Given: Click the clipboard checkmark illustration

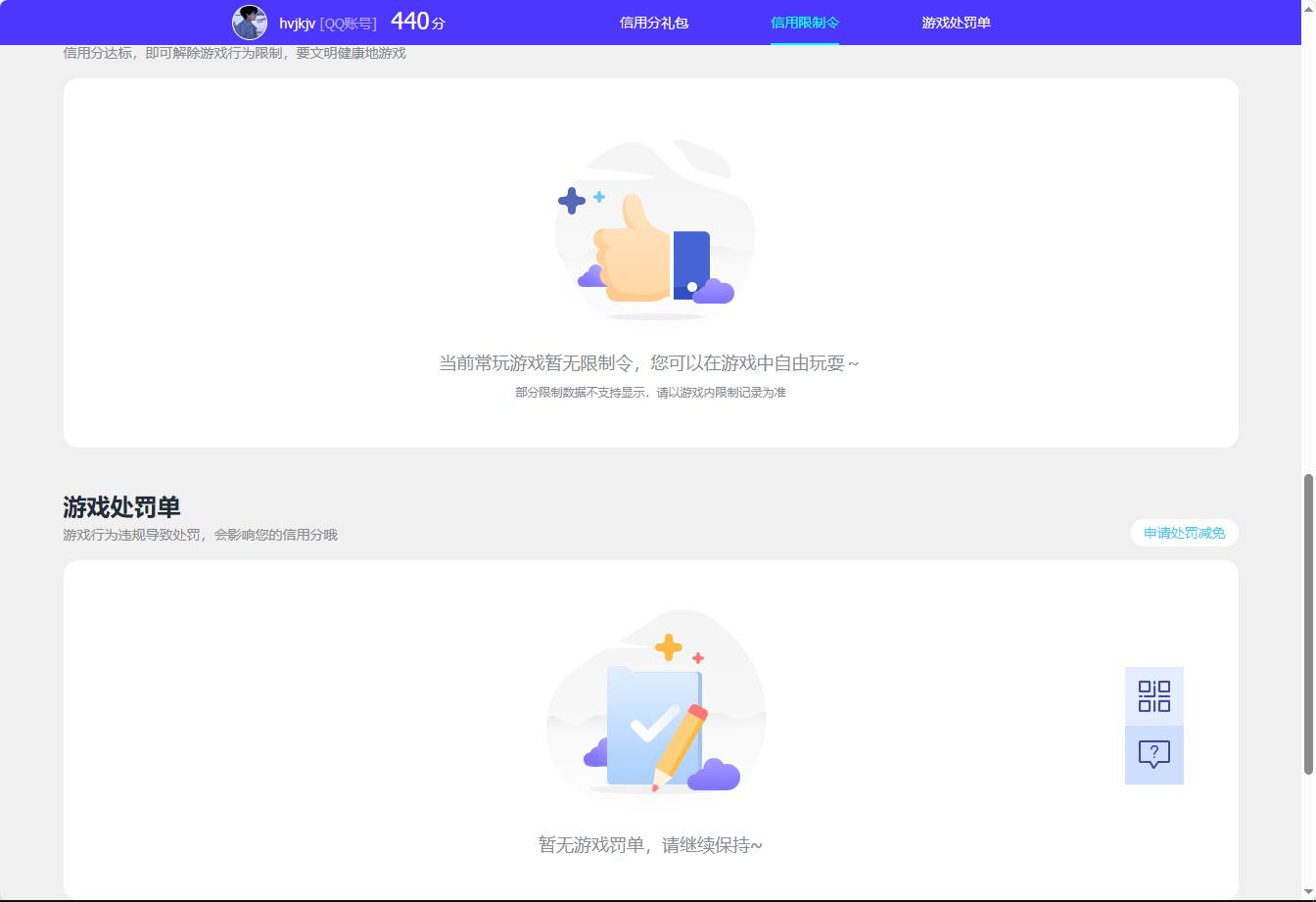Looking at the screenshot, I should pos(656,703).
